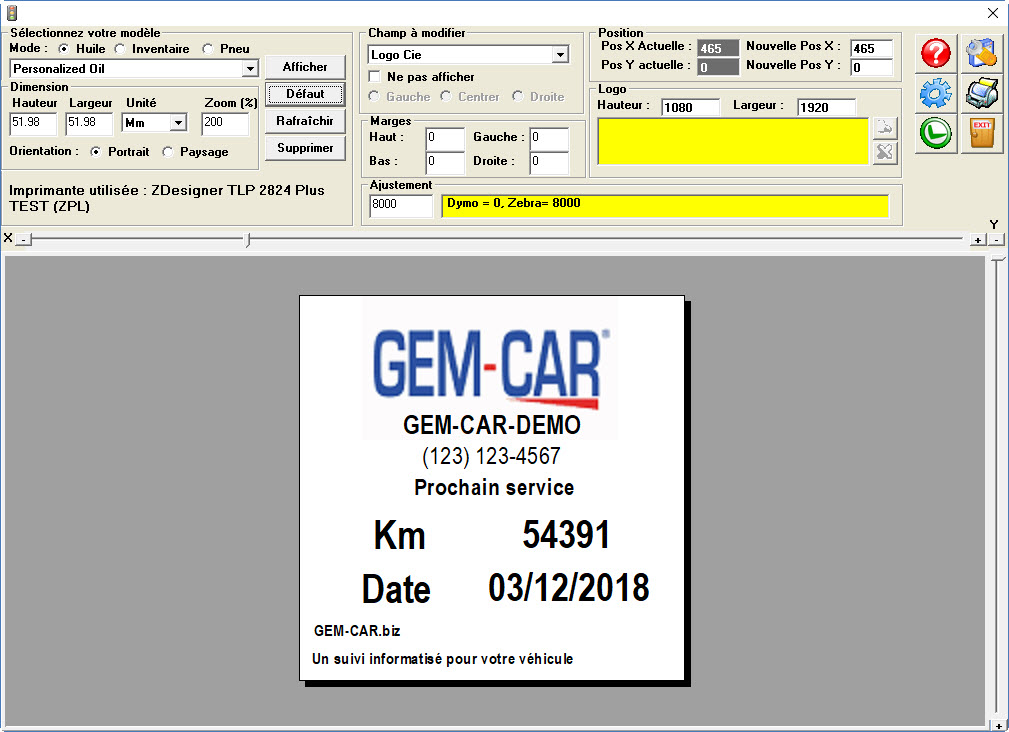Click the Hauteur dimension input field
Screen dimensions: 1009x732
coord(33,124)
